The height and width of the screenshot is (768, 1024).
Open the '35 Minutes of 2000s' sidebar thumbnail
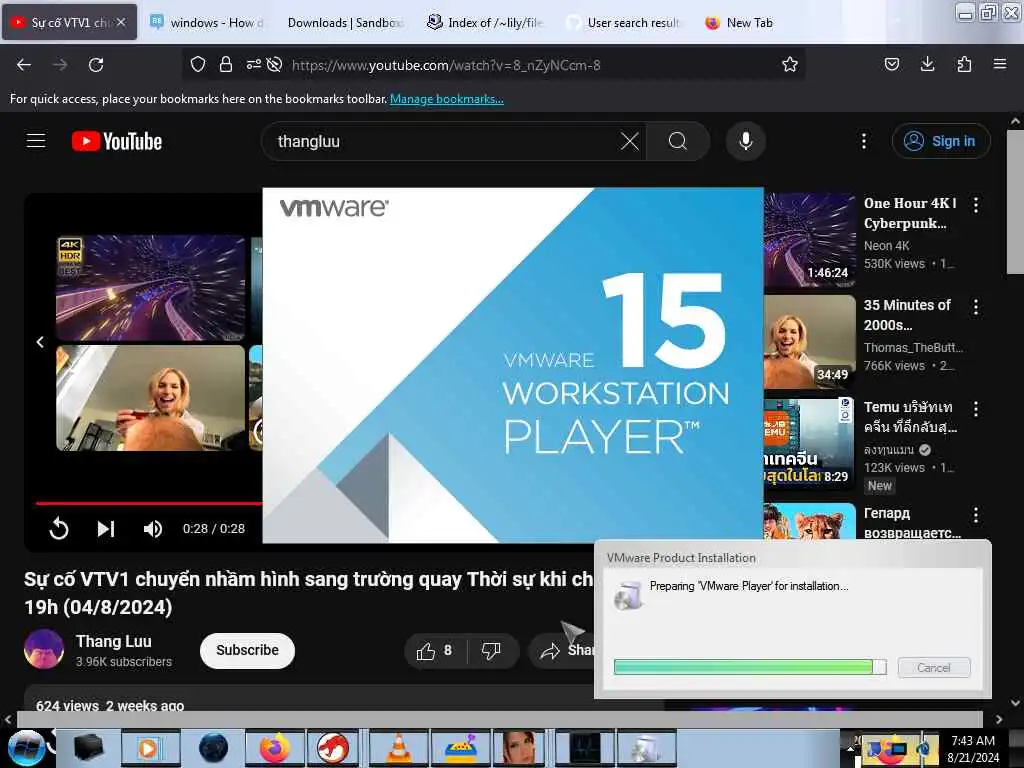coord(810,342)
